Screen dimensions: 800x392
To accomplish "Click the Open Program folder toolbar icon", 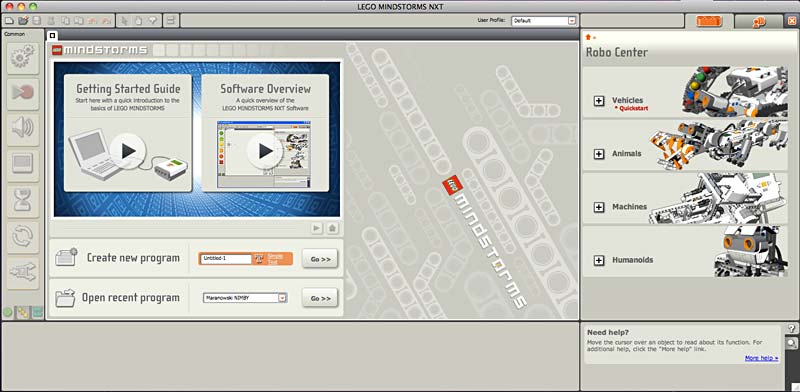I will tap(23, 21).
